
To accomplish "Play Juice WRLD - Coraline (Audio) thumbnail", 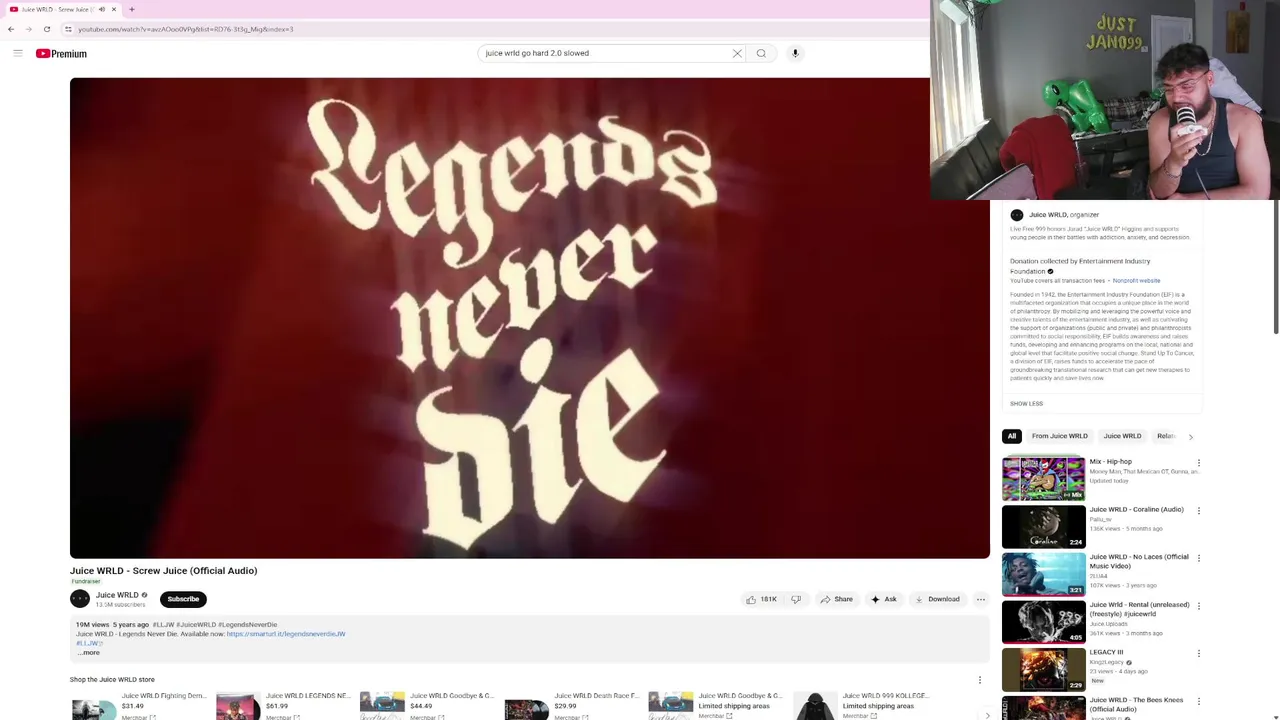I will click(1043, 526).
